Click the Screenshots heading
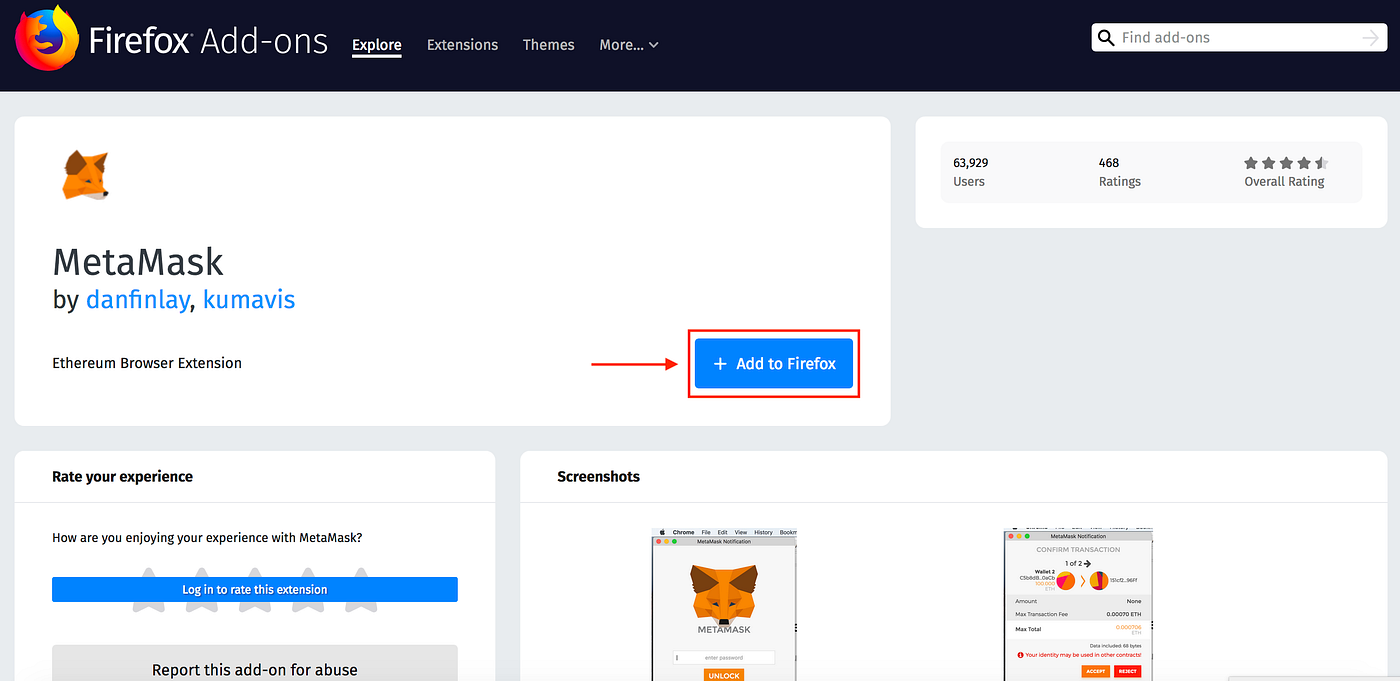The height and width of the screenshot is (681, 1400). pyautogui.click(x=598, y=477)
